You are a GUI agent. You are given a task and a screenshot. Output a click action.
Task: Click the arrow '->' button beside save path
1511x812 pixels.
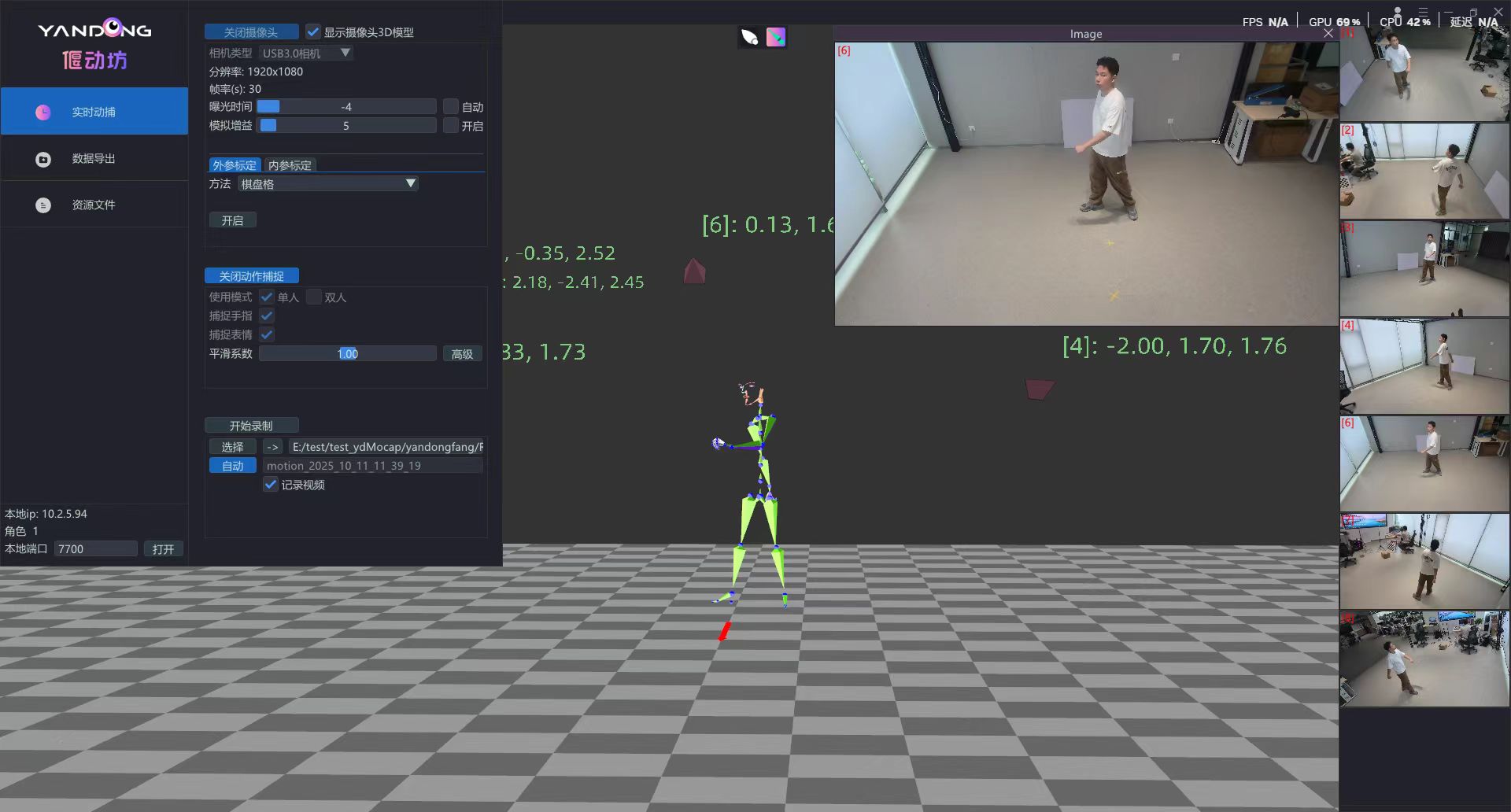(x=272, y=447)
